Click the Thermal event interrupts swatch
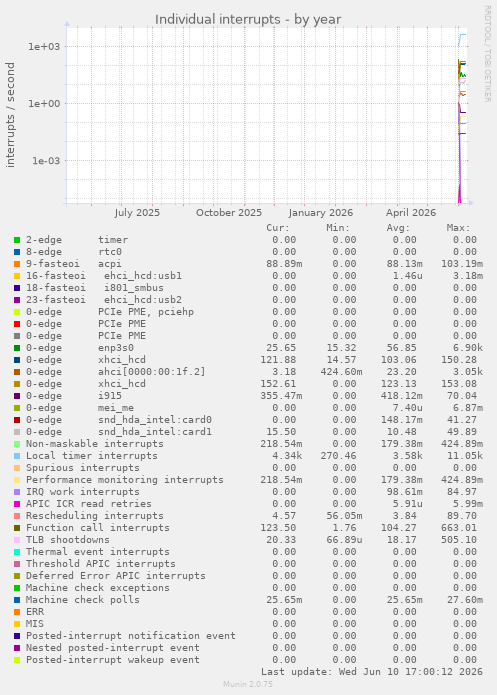 click(x=17, y=552)
